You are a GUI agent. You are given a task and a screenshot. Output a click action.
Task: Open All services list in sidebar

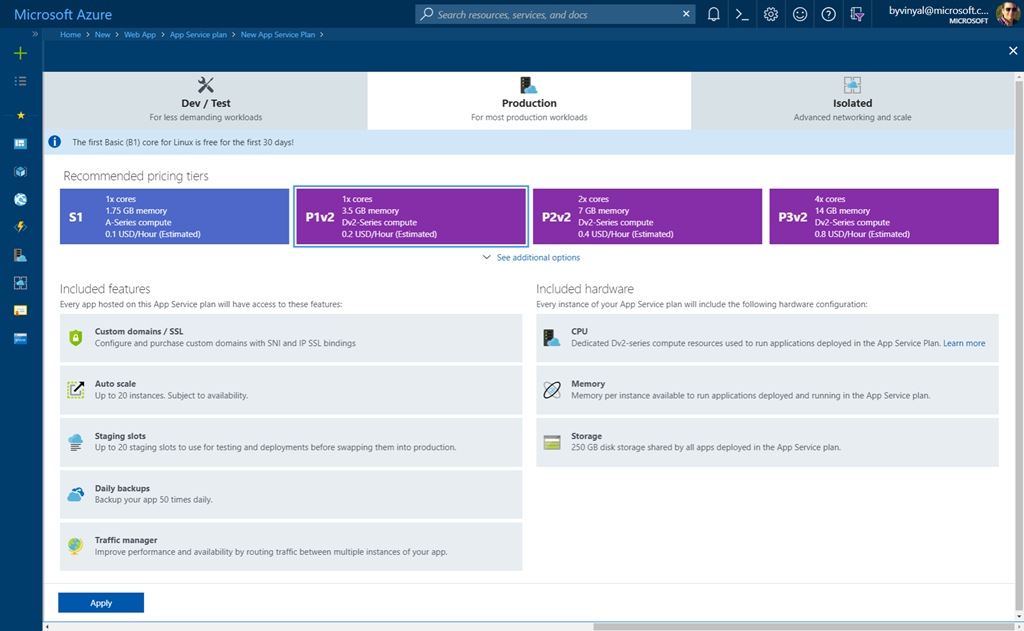point(20,81)
